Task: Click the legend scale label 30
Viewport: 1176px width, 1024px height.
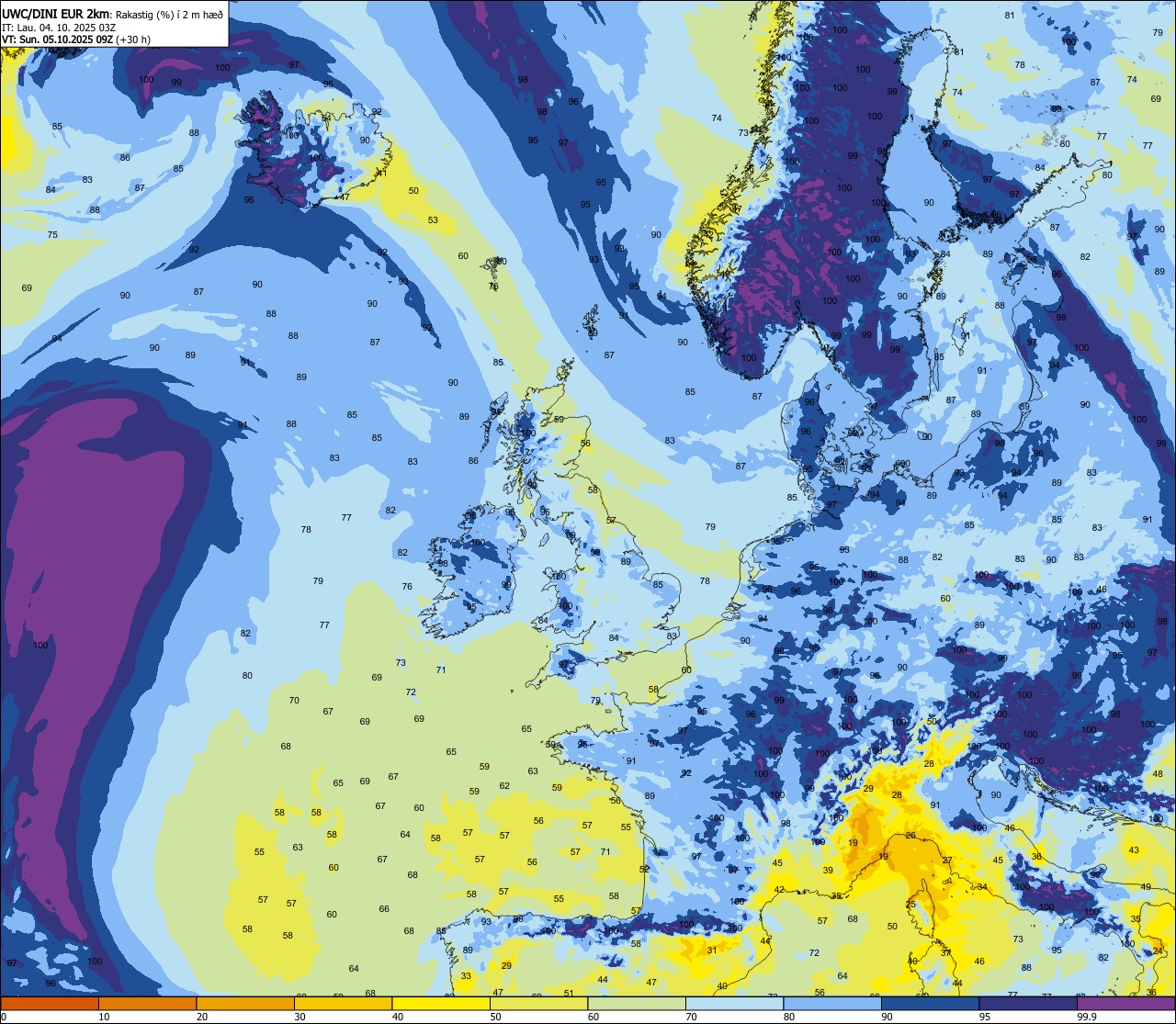Action: tap(300, 1017)
